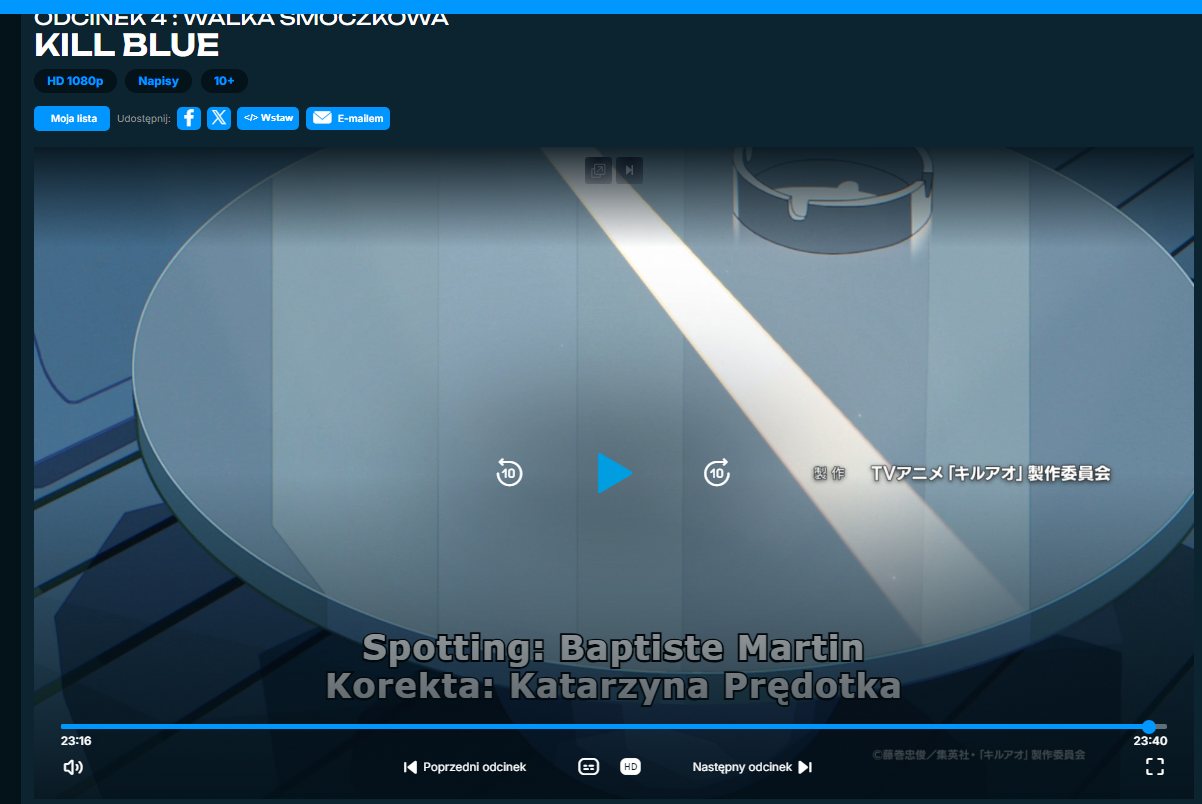Screen dimensions: 1202x804
Task: Click skip-to-next icon atop video
Action: 629,170
